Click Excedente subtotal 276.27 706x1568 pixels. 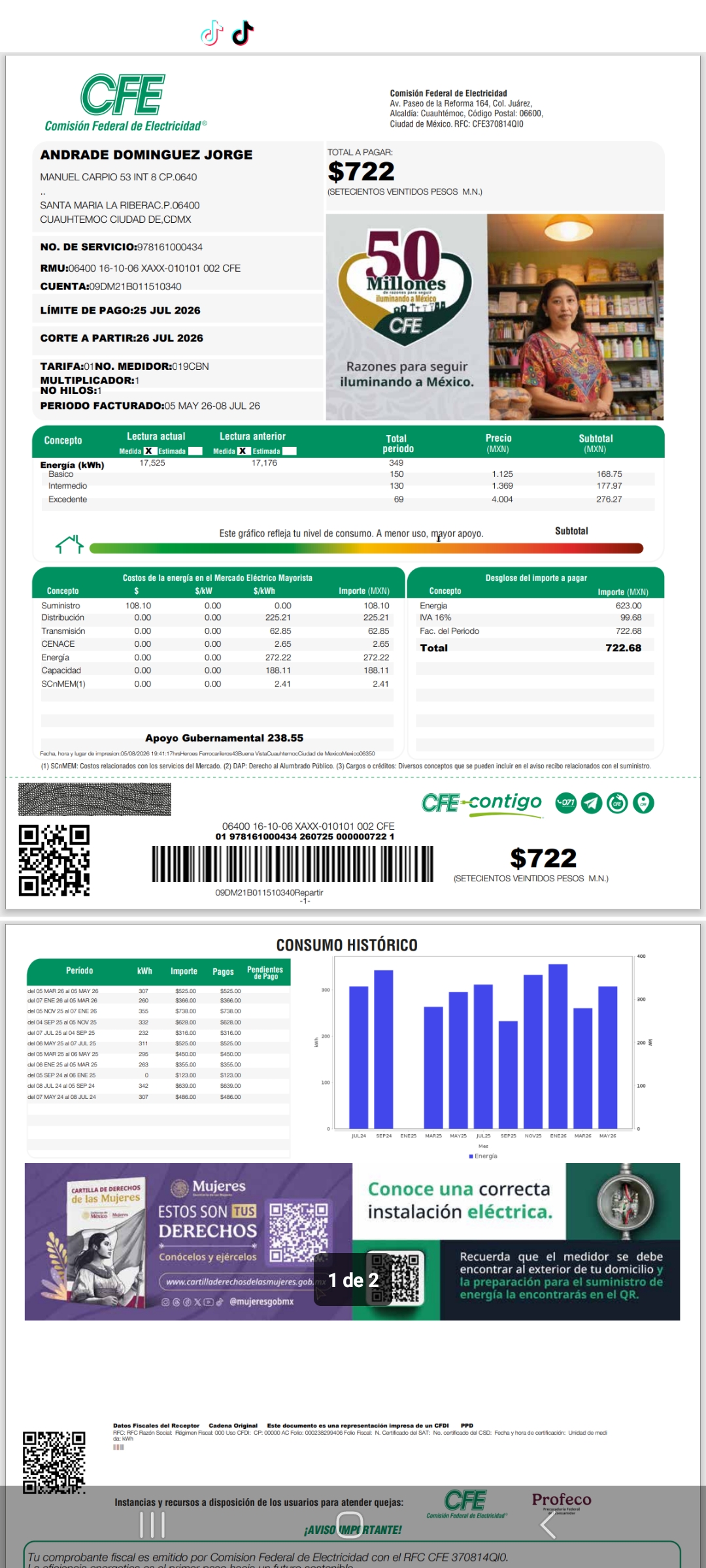coord(609,499)
